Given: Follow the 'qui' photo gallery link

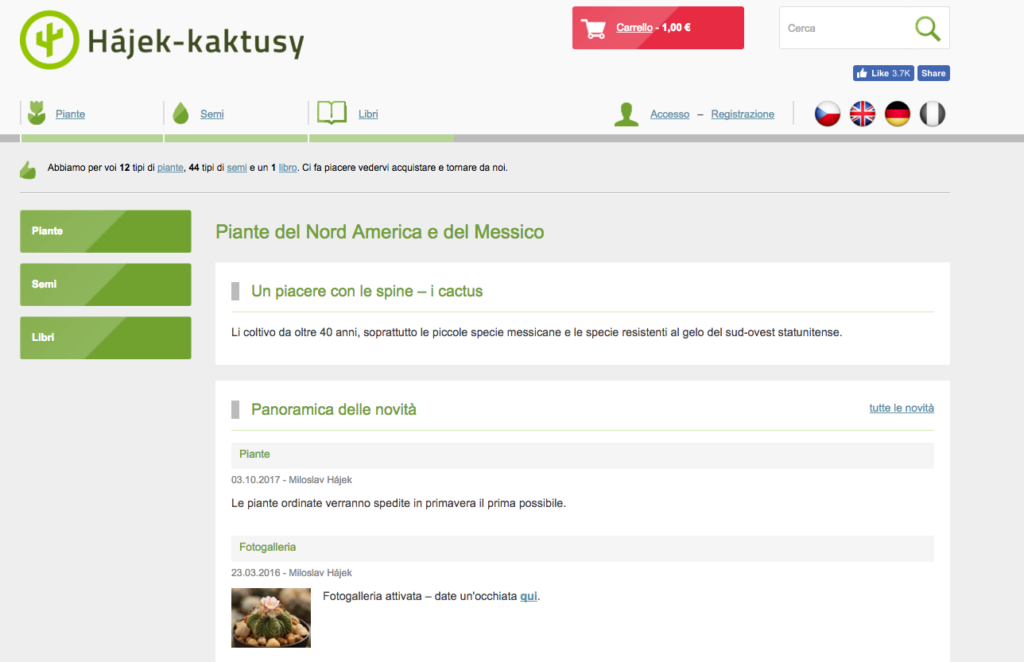Looking at the screenshot, I should point(528,596).
